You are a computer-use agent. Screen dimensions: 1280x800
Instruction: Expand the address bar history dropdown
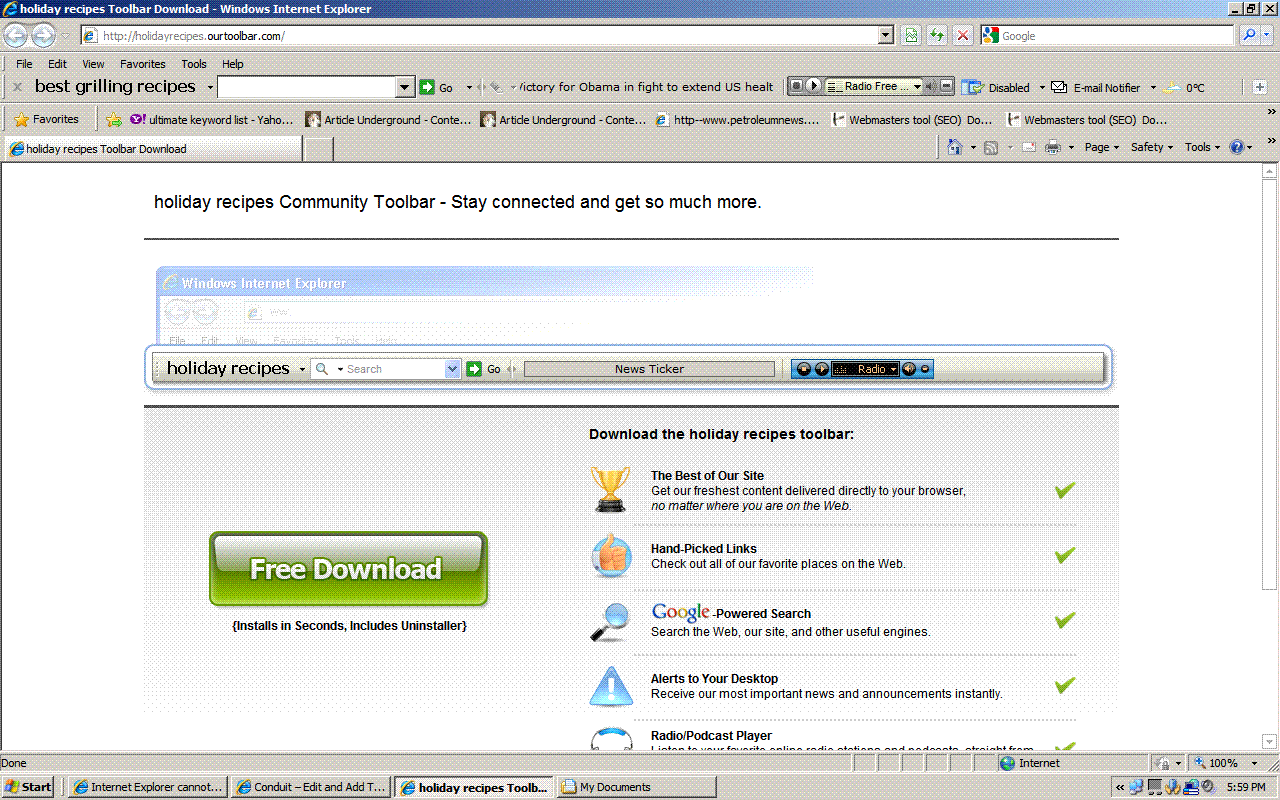click(886, 36)
